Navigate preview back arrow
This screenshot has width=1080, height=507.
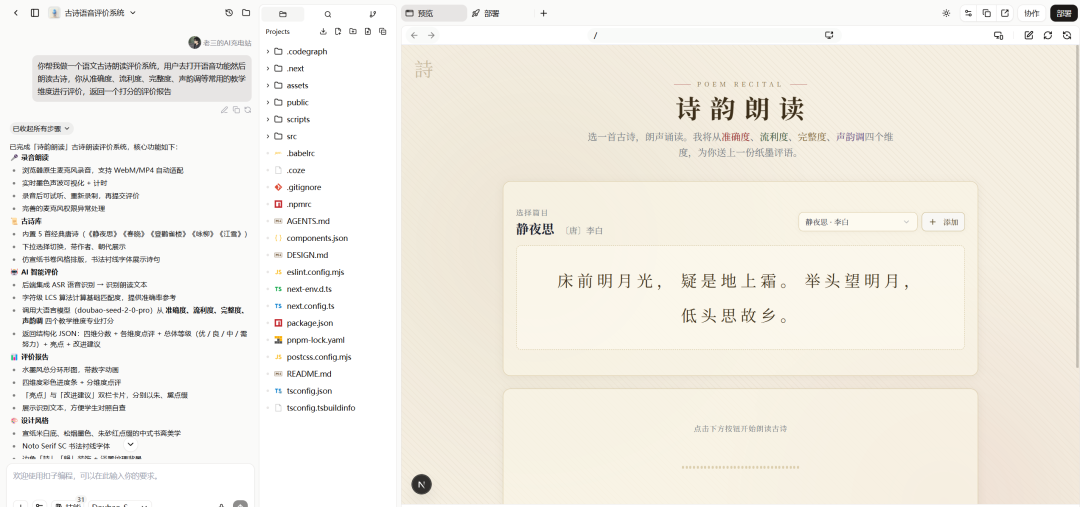tap(414, 35)
